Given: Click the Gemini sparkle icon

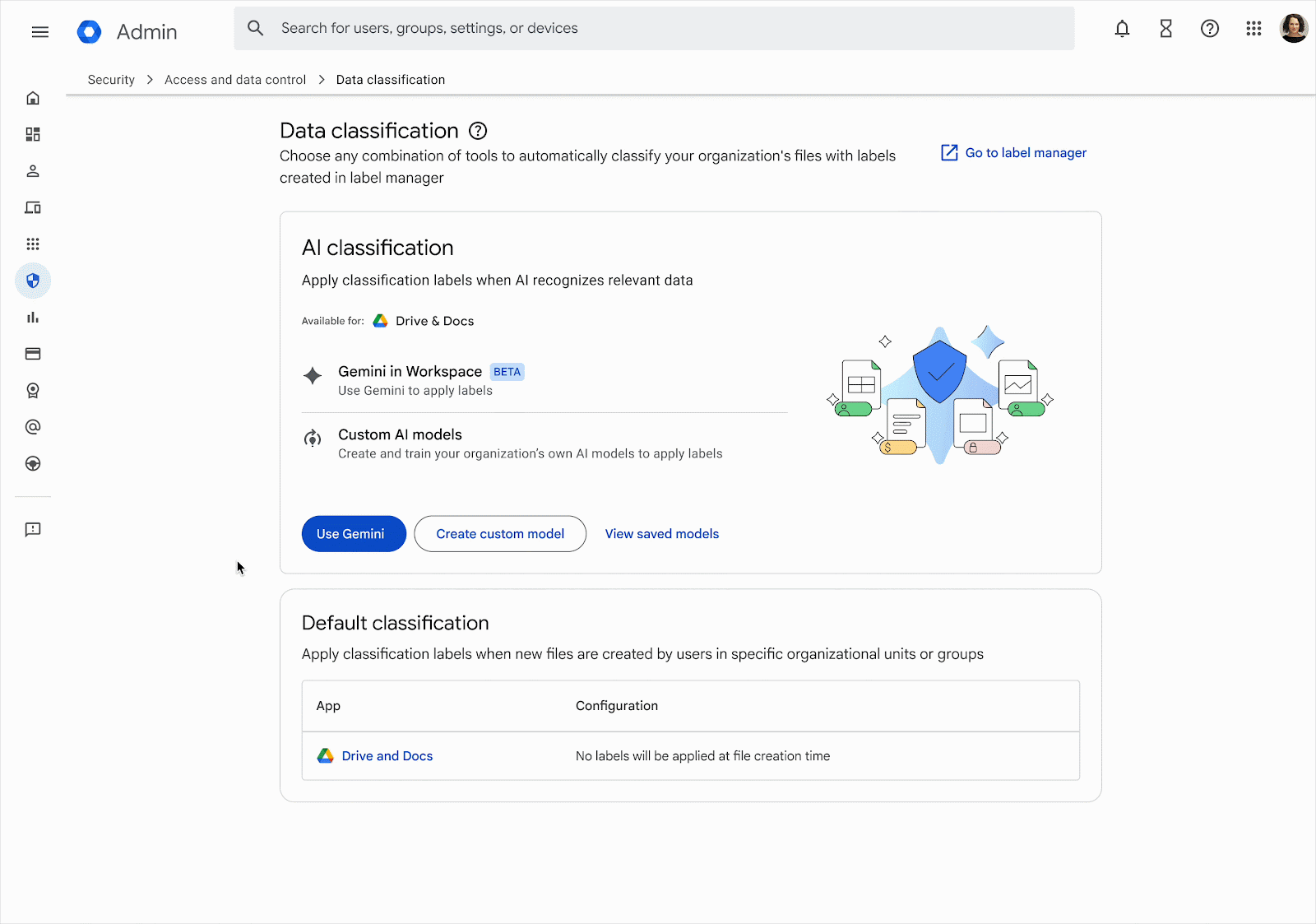Looking at the screenshot, I should pos(313,376).
